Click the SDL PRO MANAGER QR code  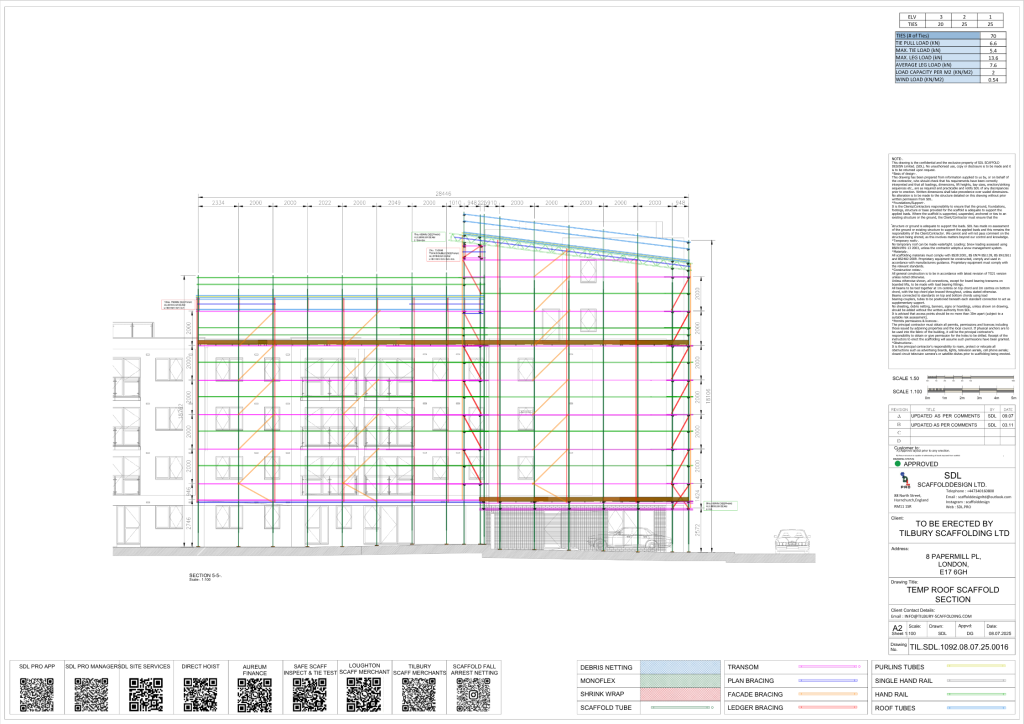tap(91, 694)
